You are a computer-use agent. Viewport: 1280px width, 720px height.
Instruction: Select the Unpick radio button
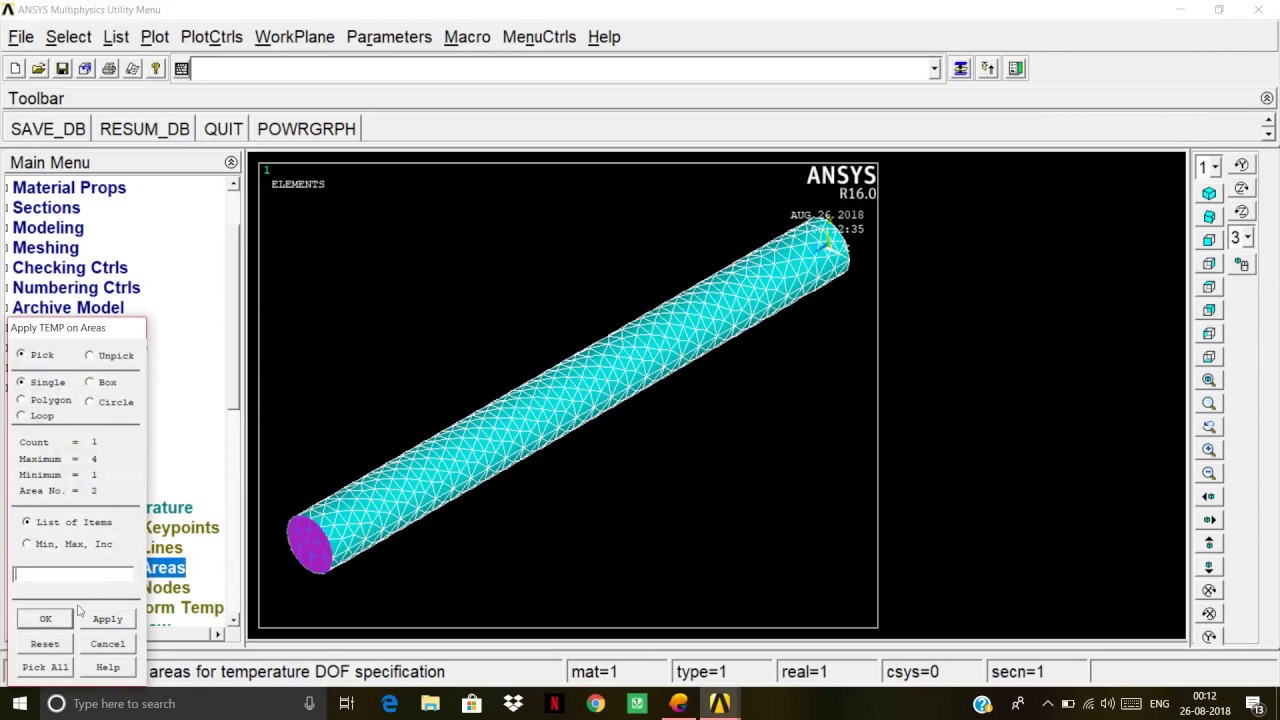90,355
